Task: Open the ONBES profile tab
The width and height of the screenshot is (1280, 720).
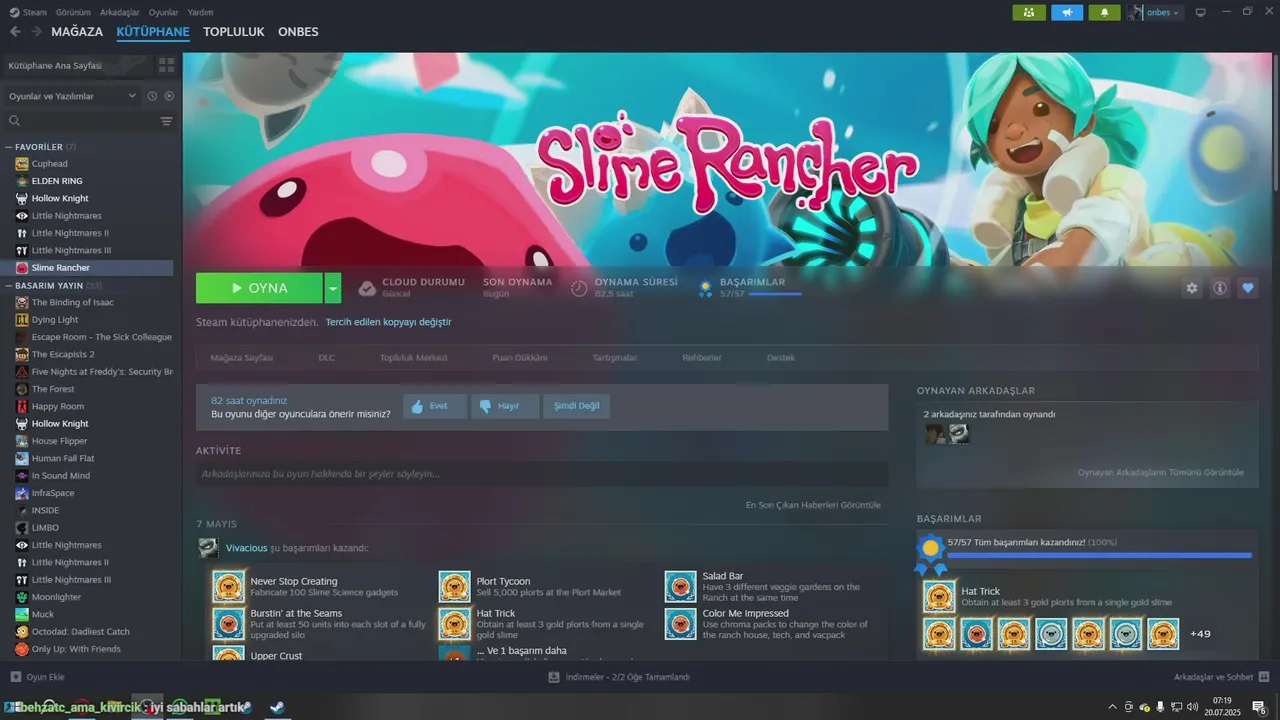Action: click(298, 32)
